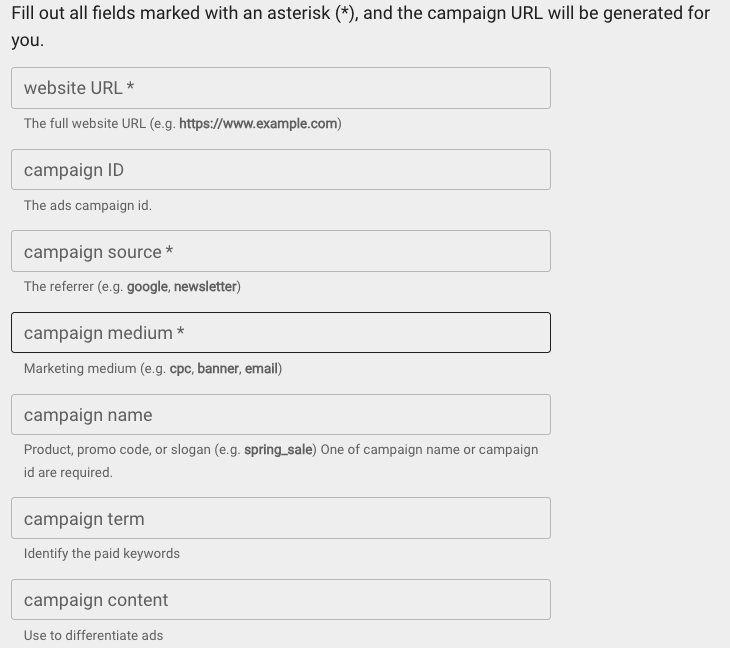
Task: Select the campaign source field
Action: pos(280,252)
